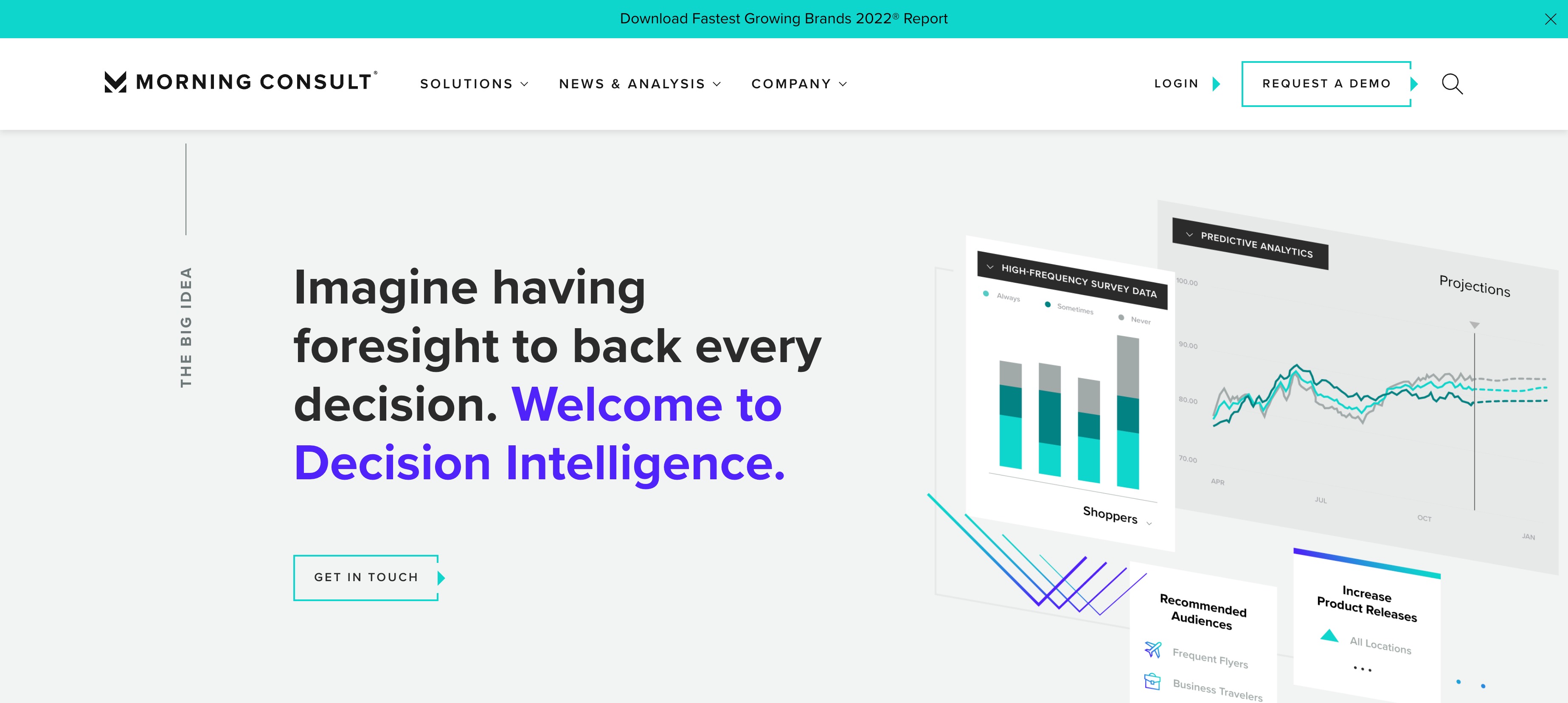
Task: Click the search icon
Action: 1452,84
